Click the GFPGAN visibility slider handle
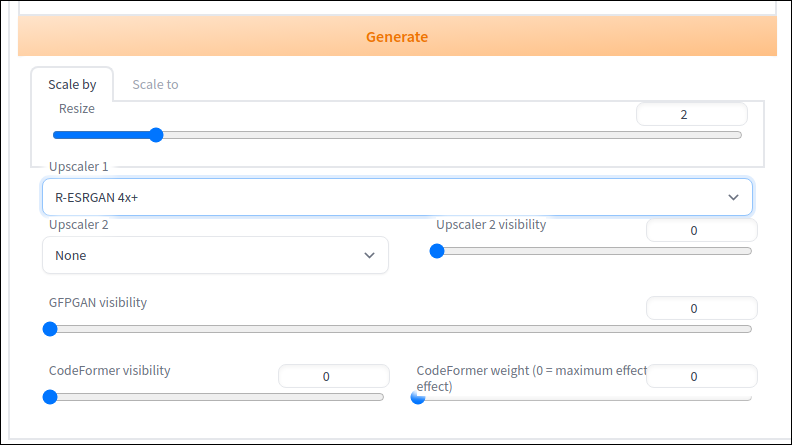Viewport: 792px width, 445px height. 50,329
